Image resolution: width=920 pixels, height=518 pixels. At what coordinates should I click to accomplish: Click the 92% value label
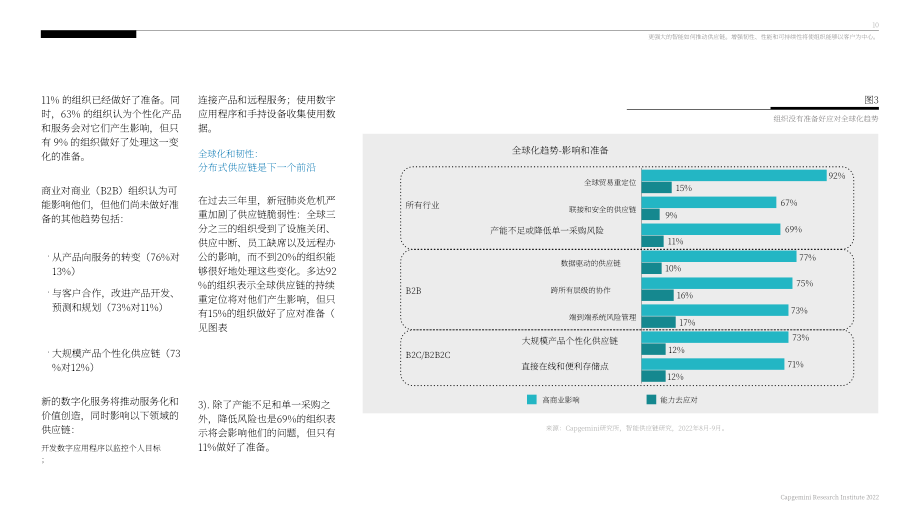[x=837, y=176]
